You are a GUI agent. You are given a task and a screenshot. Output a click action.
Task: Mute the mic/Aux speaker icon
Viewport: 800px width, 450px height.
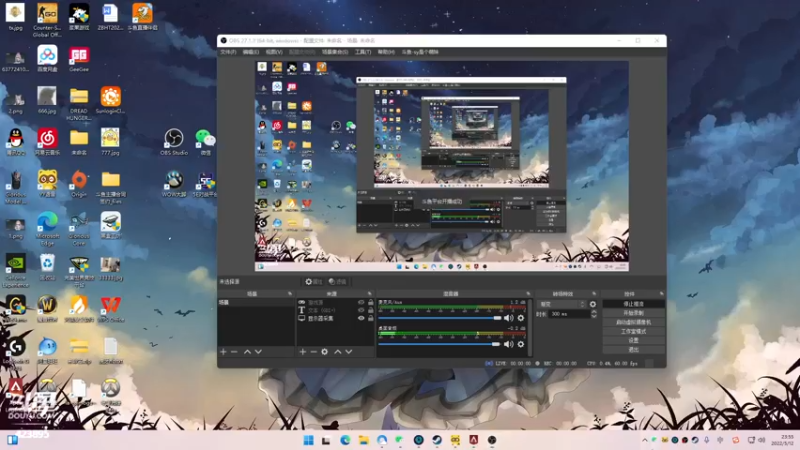509,318
